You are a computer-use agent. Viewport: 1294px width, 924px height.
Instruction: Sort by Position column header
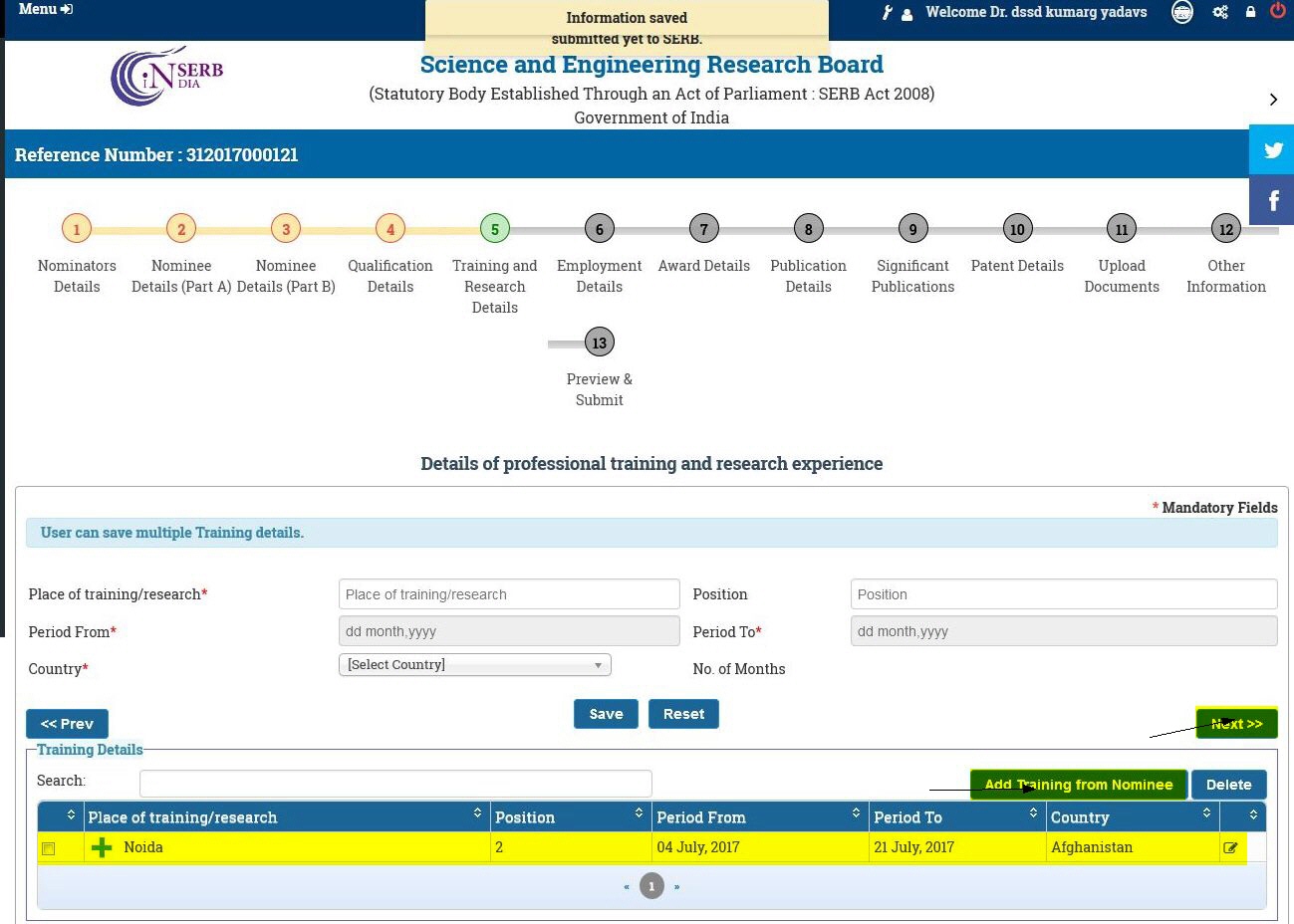(x=572, y=817)
